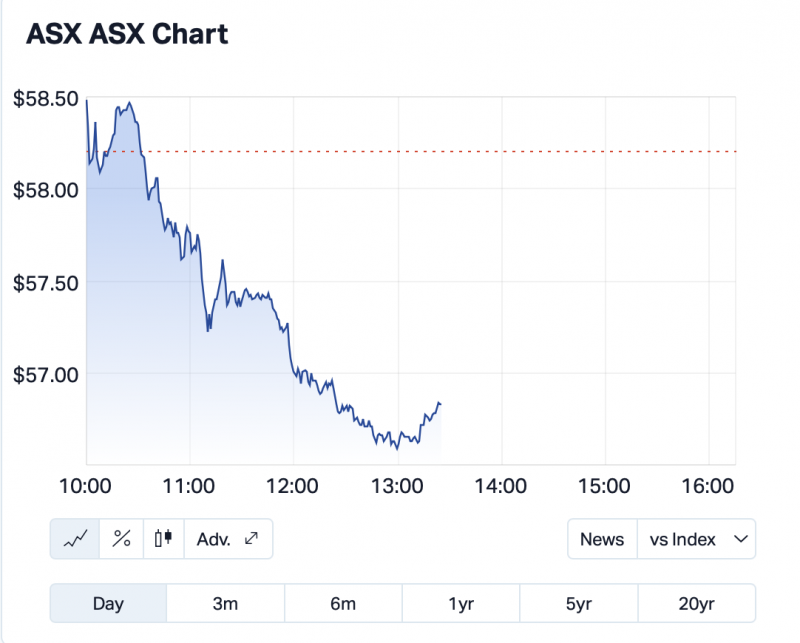Click the latest price point on line
This screenshot has height=643, width=800.
point(440,403)
